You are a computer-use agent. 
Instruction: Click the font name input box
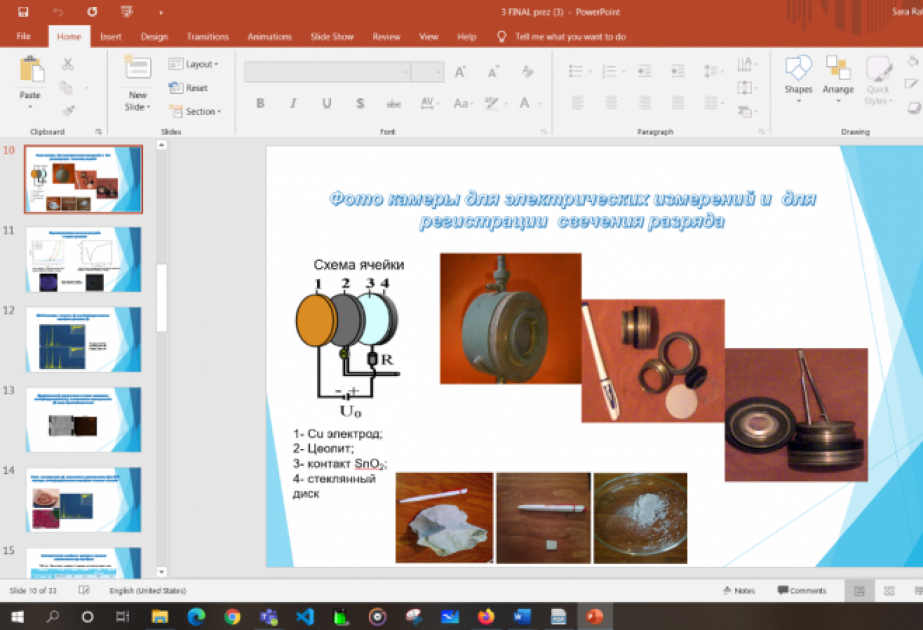(327, 72)
